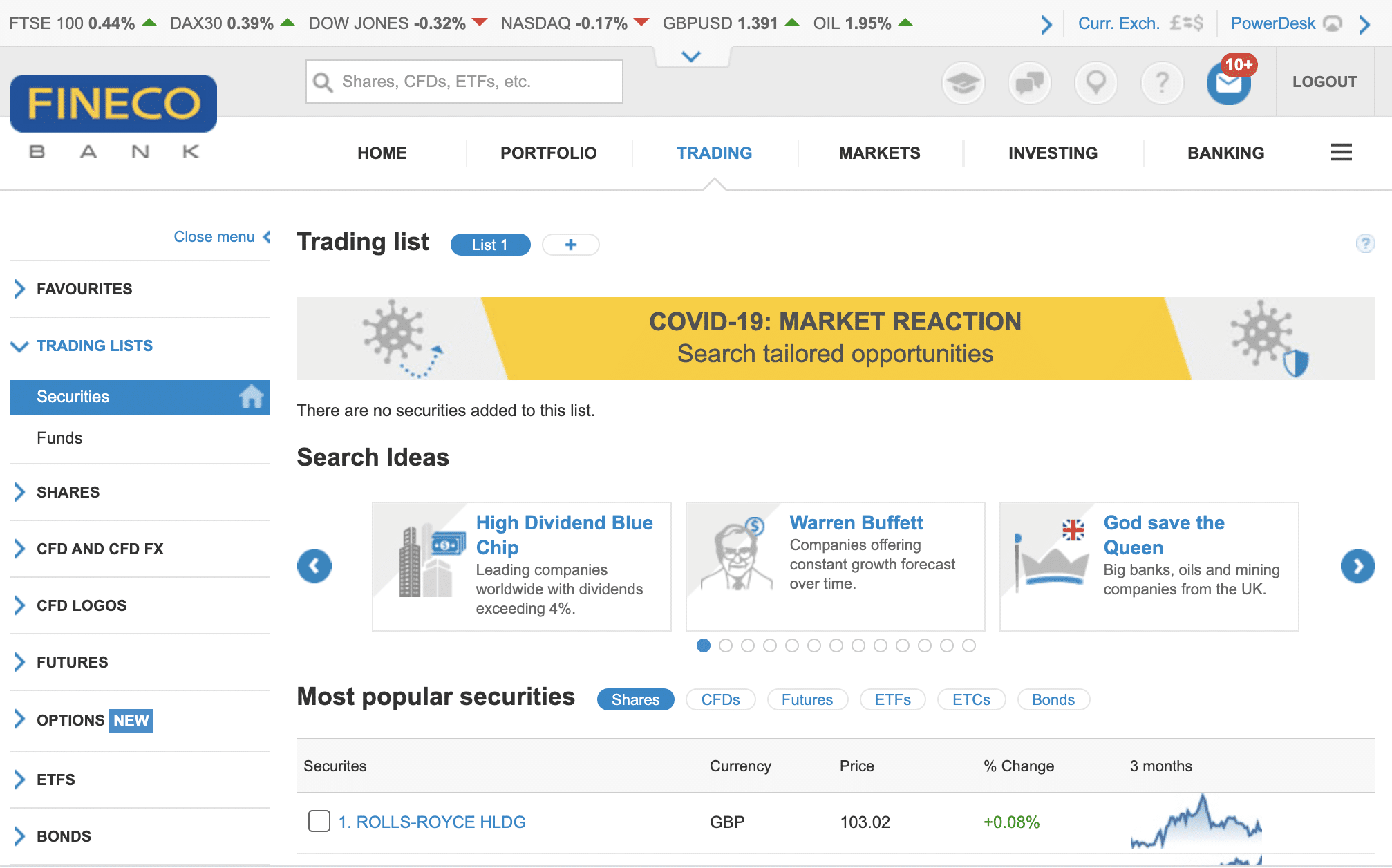Image resolution: width=1392 pixels, height=868 pixels.
Task: Open the graduation cap education icon
Action: click(x=963, y=83)
